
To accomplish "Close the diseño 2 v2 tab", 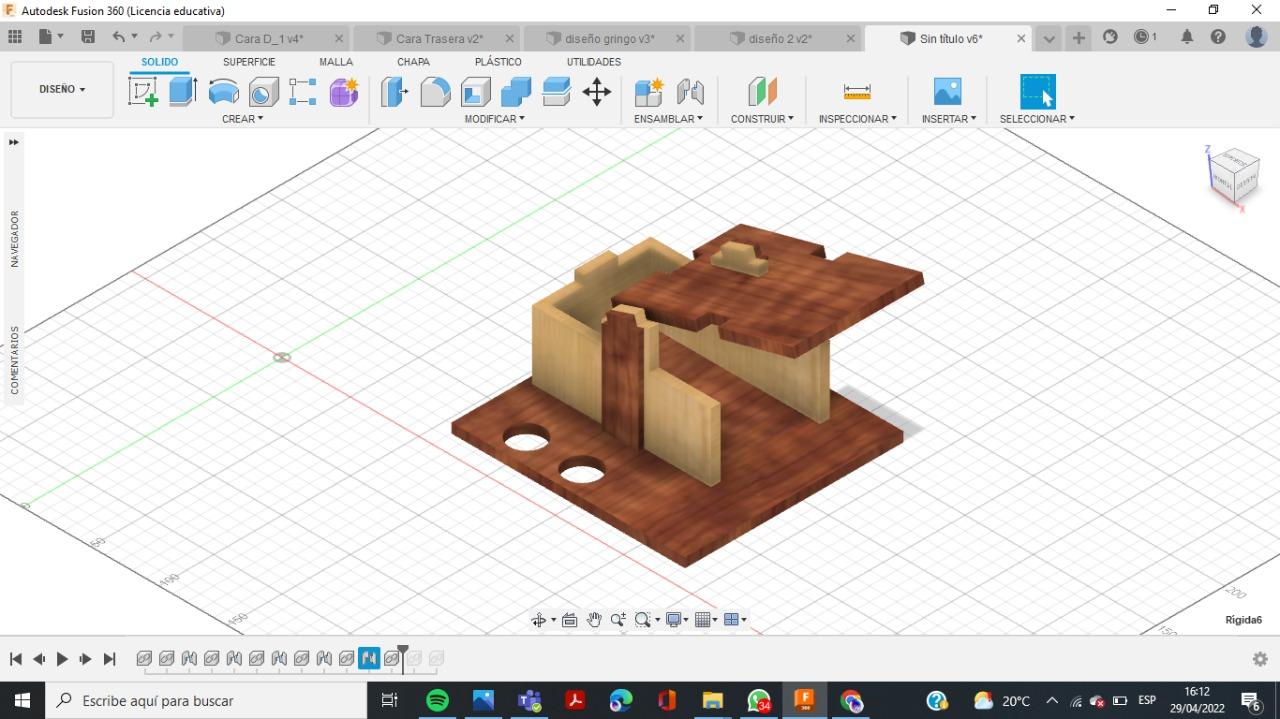I will (851, 39).
